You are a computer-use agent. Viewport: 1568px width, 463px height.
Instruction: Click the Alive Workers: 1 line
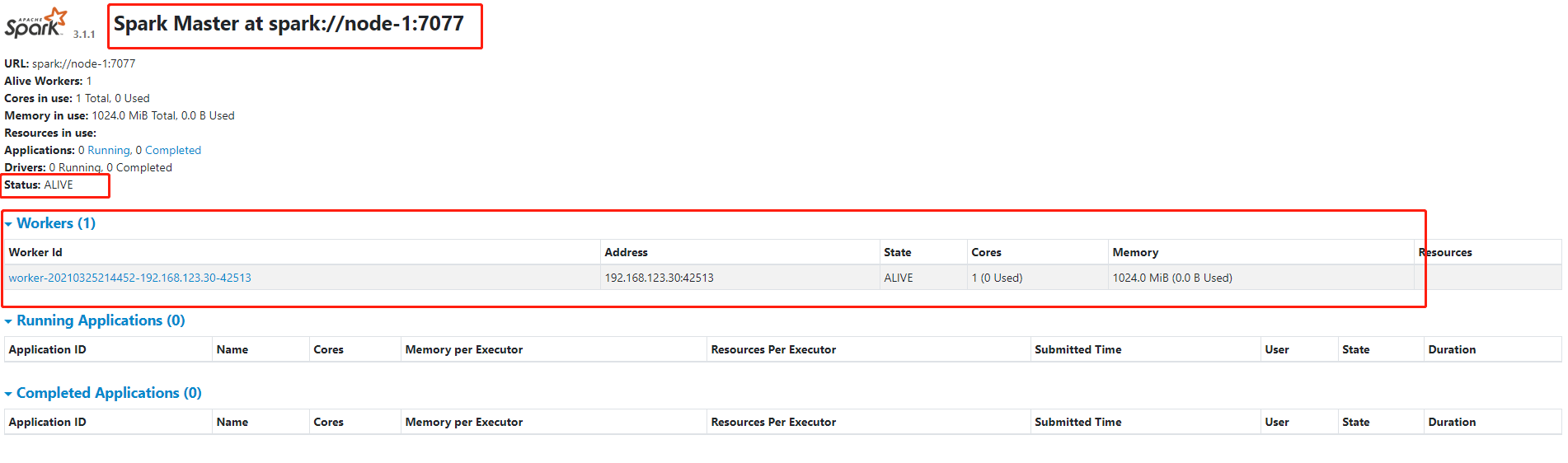click(48, 81)
